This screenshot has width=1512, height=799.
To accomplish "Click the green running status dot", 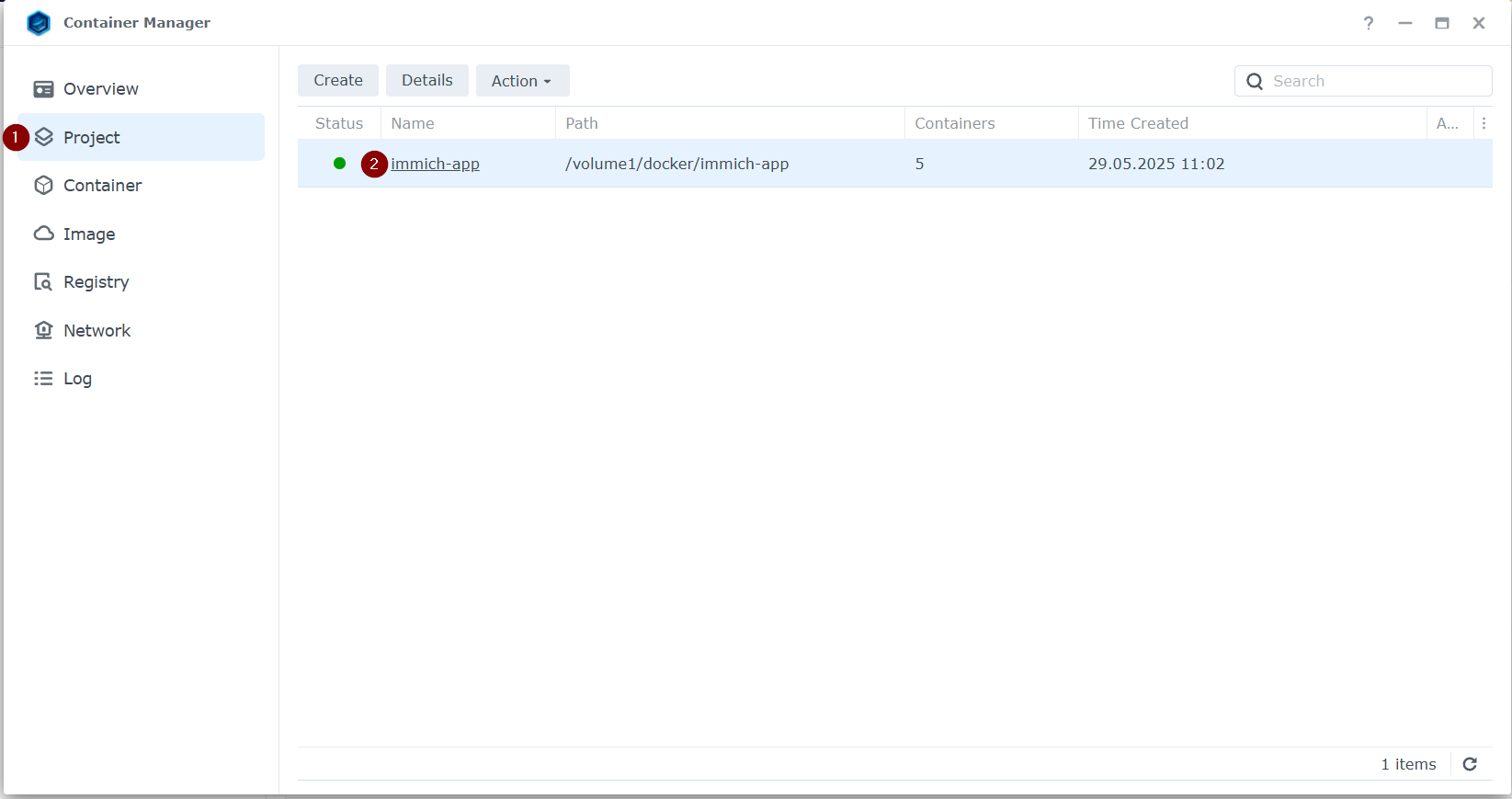I will [x=340, y=164].
